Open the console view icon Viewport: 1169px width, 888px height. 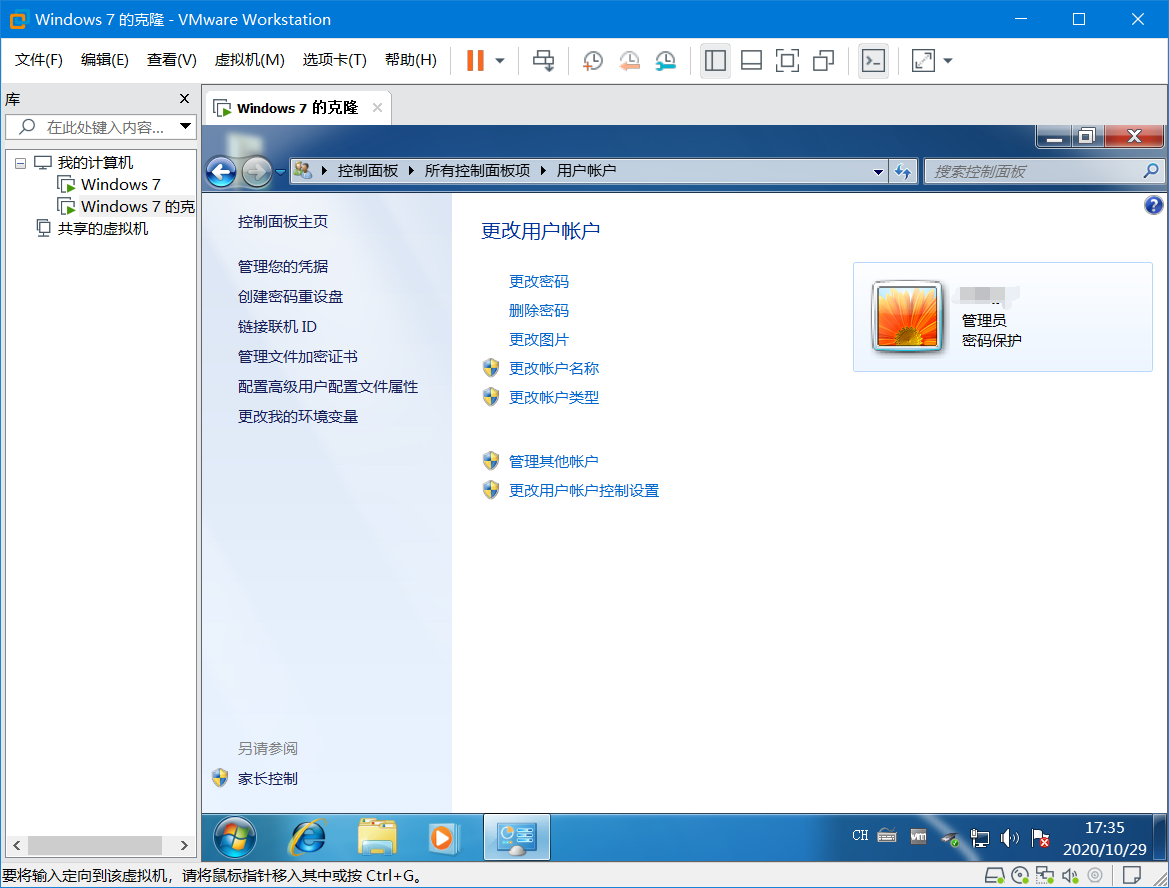(x=873, y=60)
